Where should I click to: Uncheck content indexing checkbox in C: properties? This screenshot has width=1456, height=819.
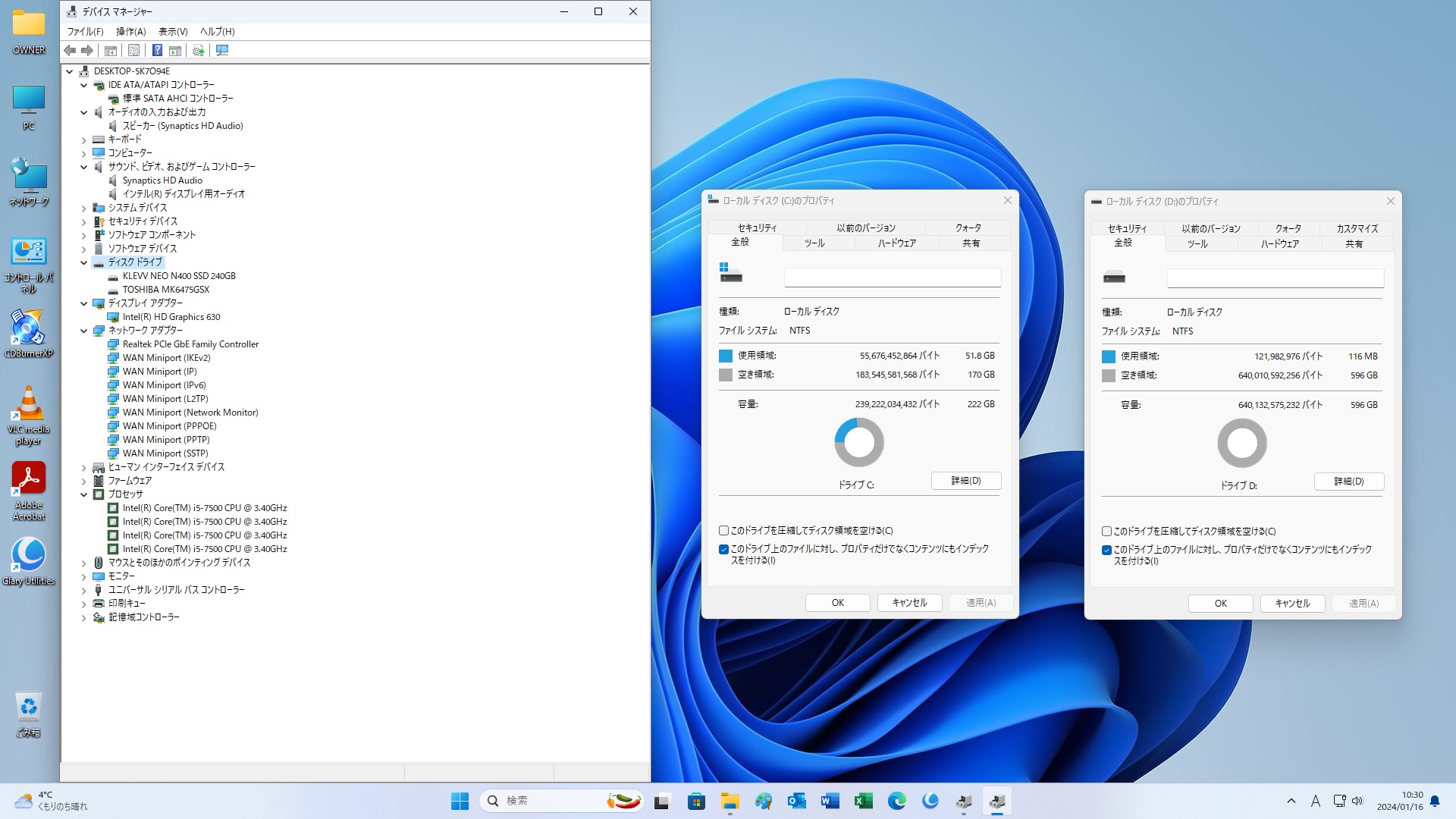723,549
